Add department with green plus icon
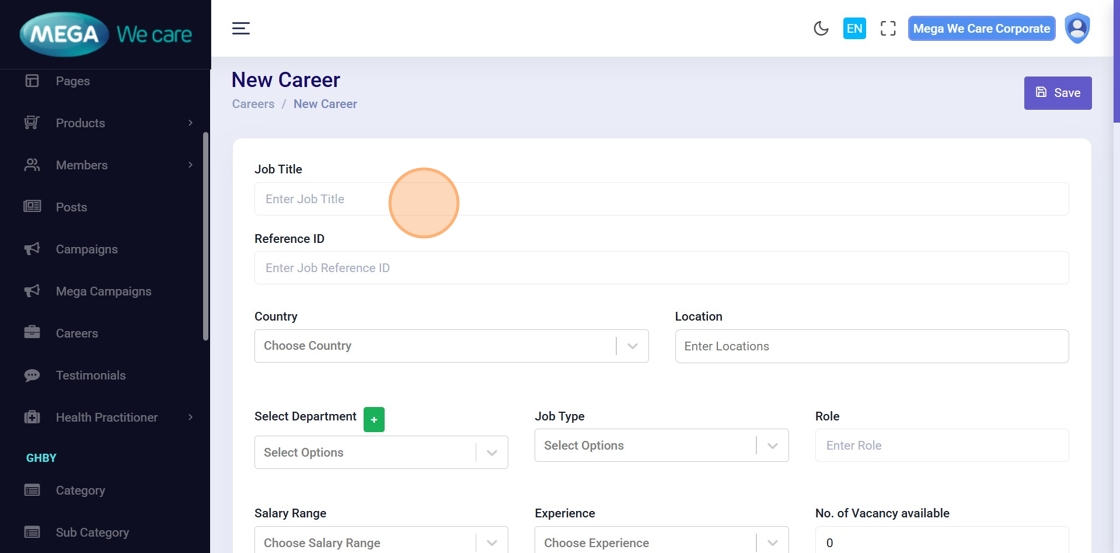Image resolution: width=1120 pixels, height=553 pixels. (x=374, y=420)
